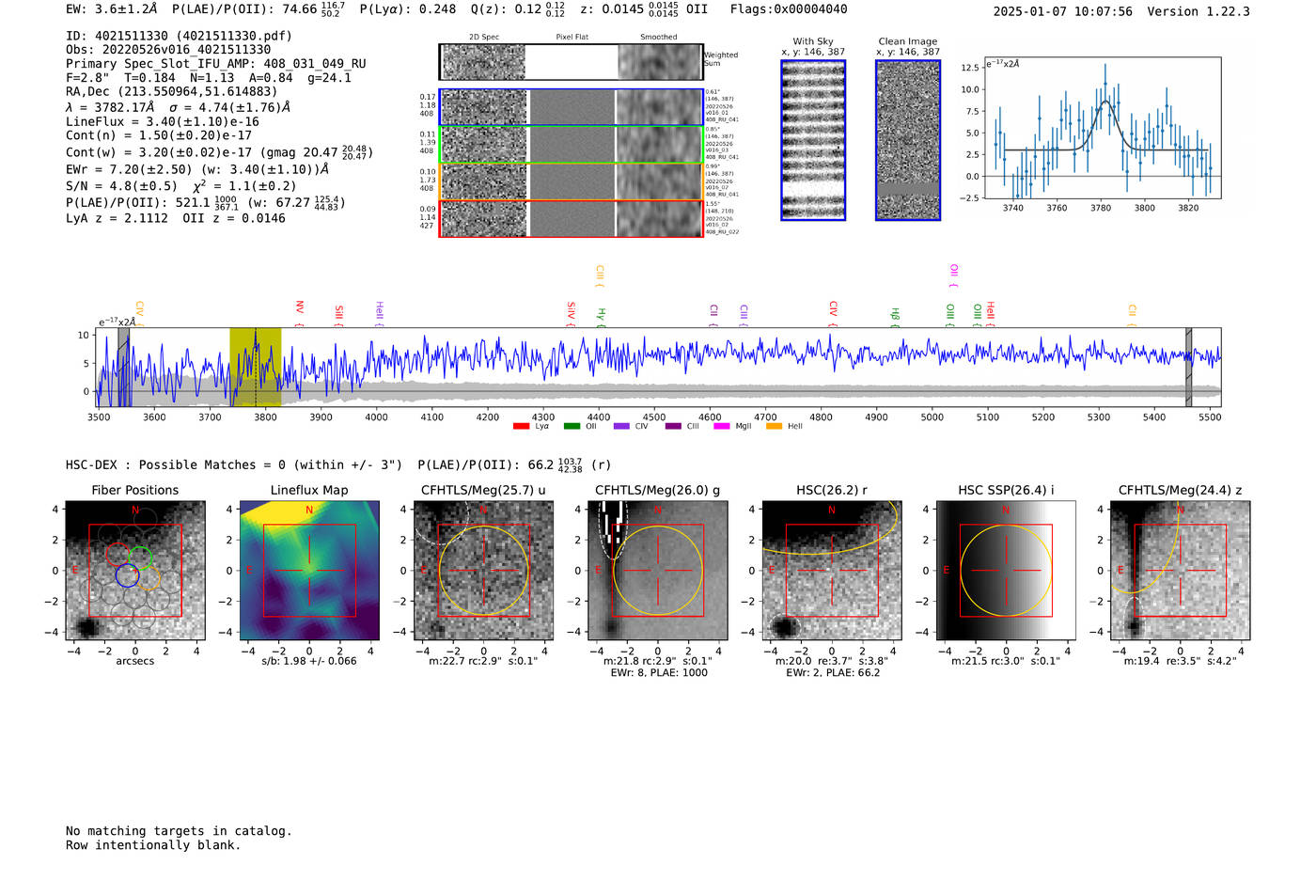Click the green Hβ line marker

(x=895, y=317)
